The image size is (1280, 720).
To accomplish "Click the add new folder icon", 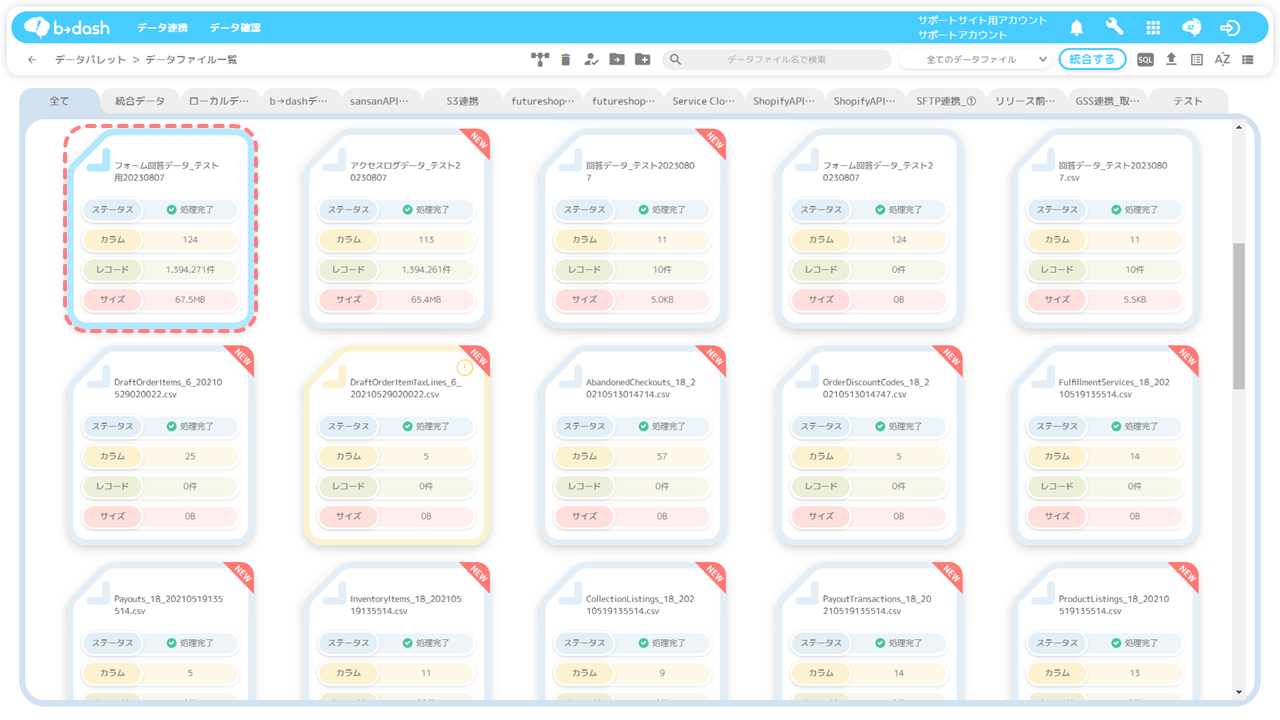I will point(642,60).
